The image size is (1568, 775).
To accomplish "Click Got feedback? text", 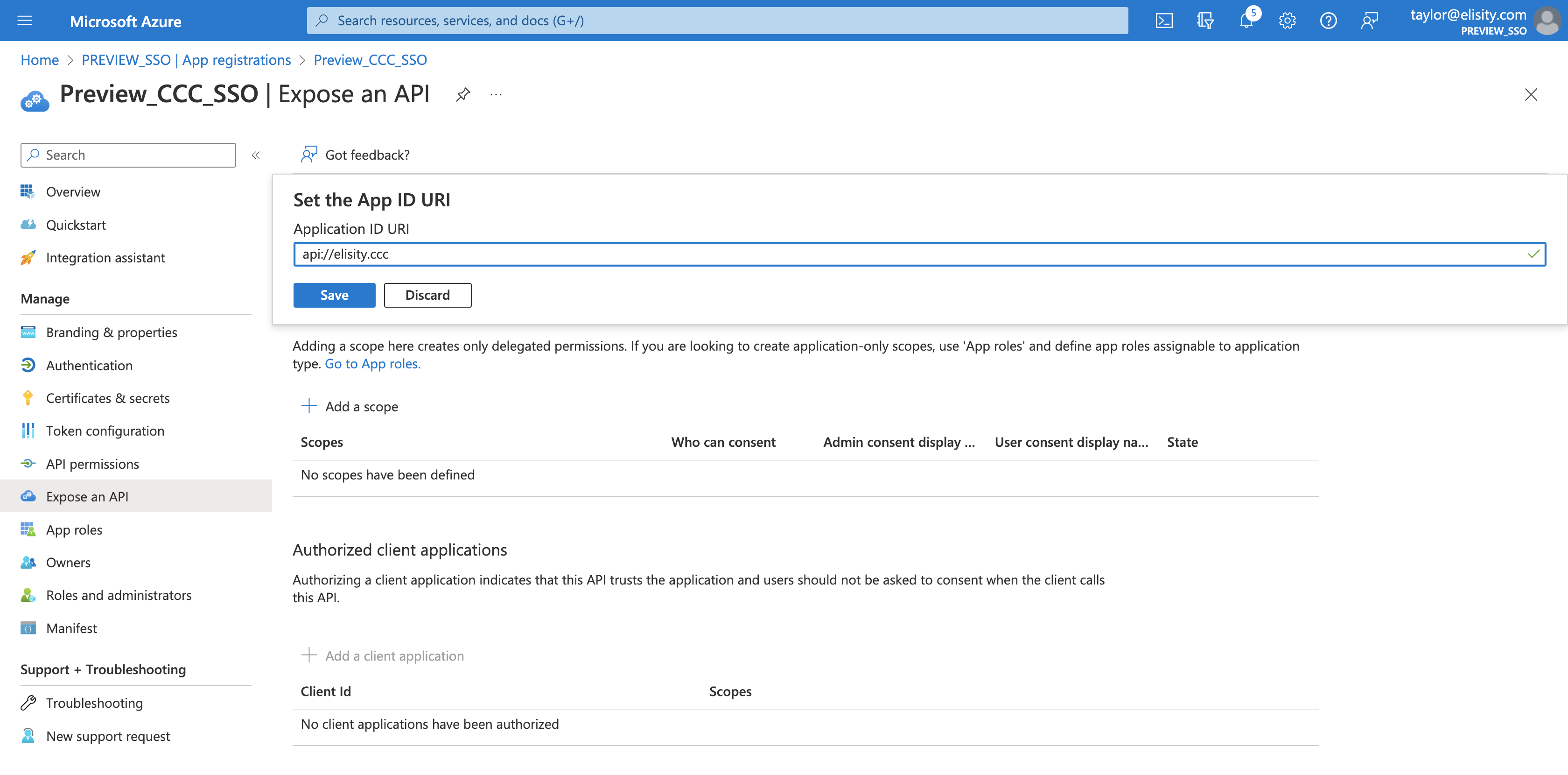I will (x=368, y=155).
